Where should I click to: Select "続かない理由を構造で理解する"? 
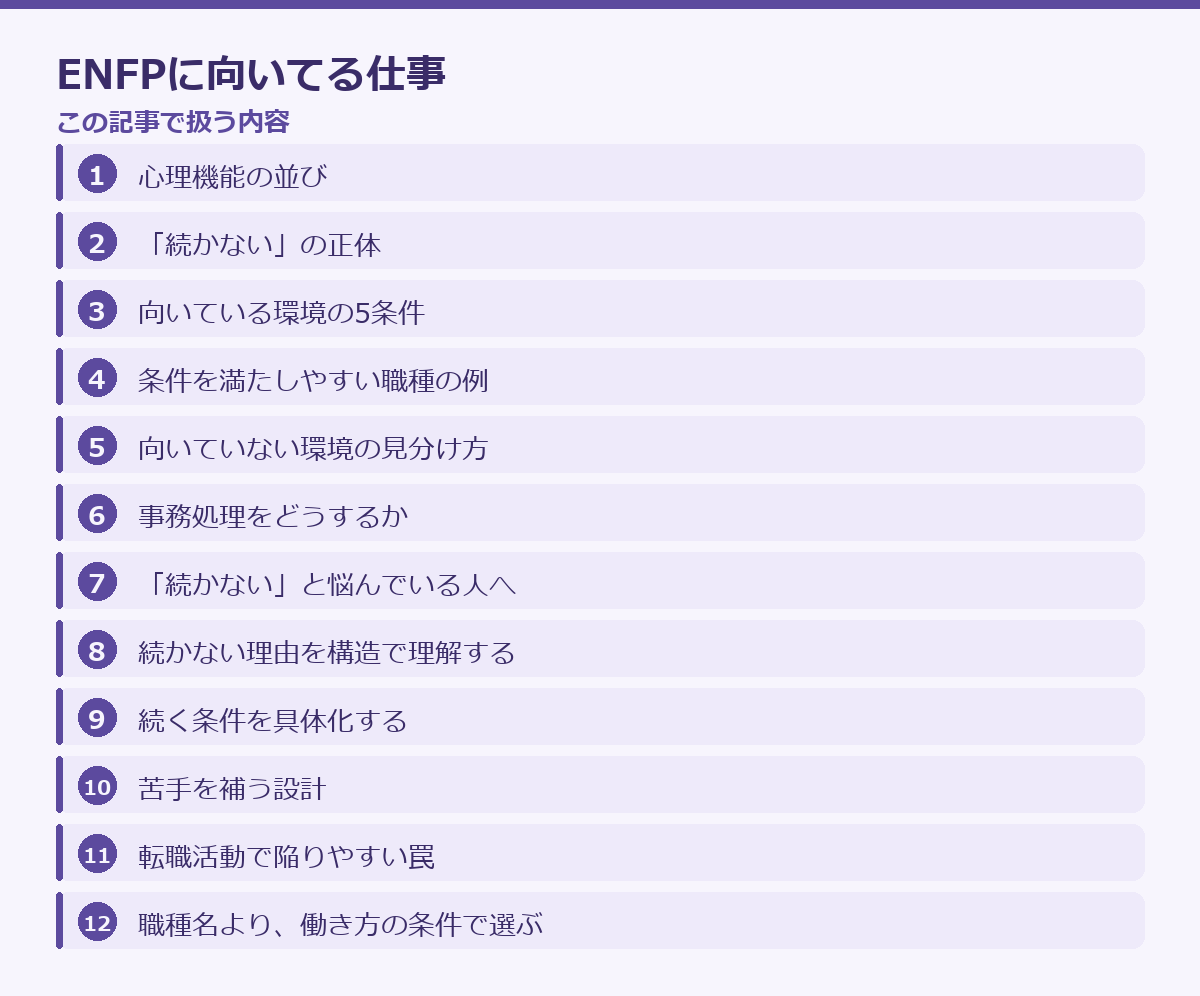(x=600, y=649)
